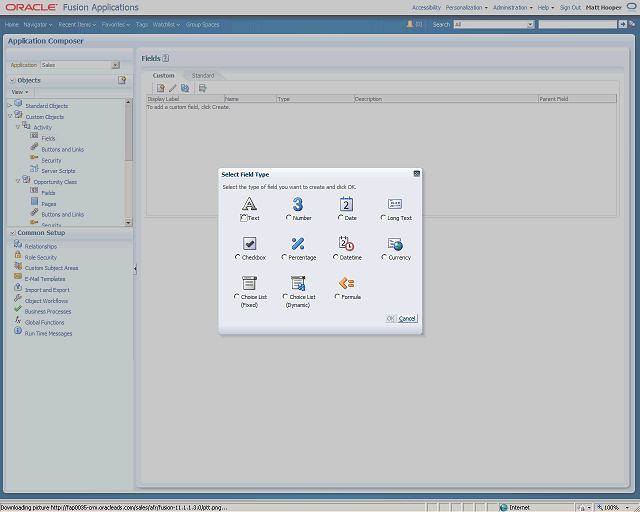The image size is (640, 512).
Task: Collapse the Common Setup section
Action: pos(12,233)
